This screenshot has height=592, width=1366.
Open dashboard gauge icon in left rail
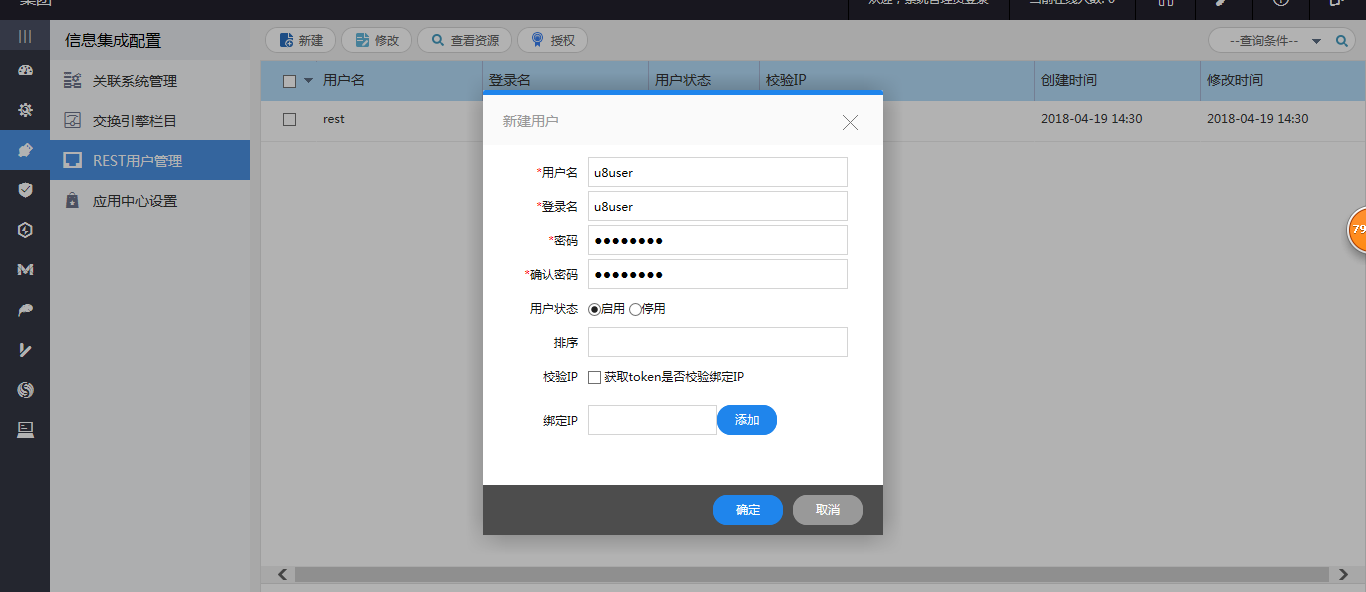25,71
